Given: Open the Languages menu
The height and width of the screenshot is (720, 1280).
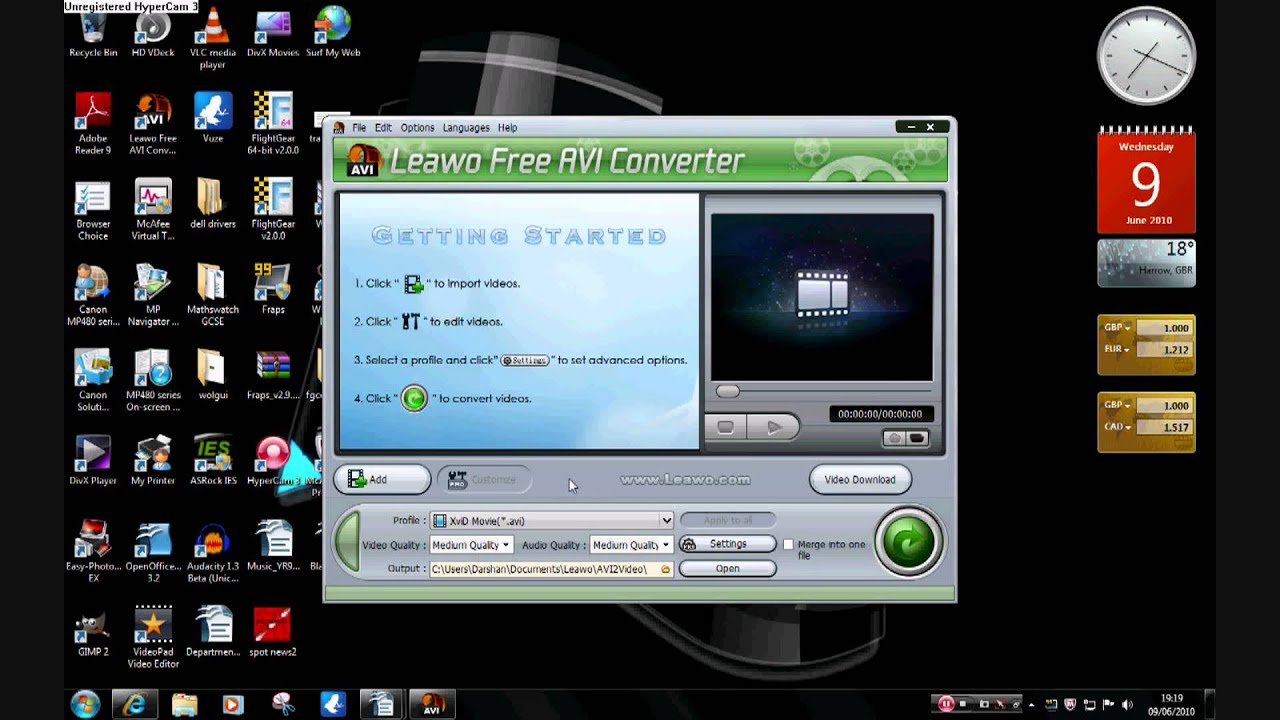Looking at the screenshot, I should [x=466, y=128].
